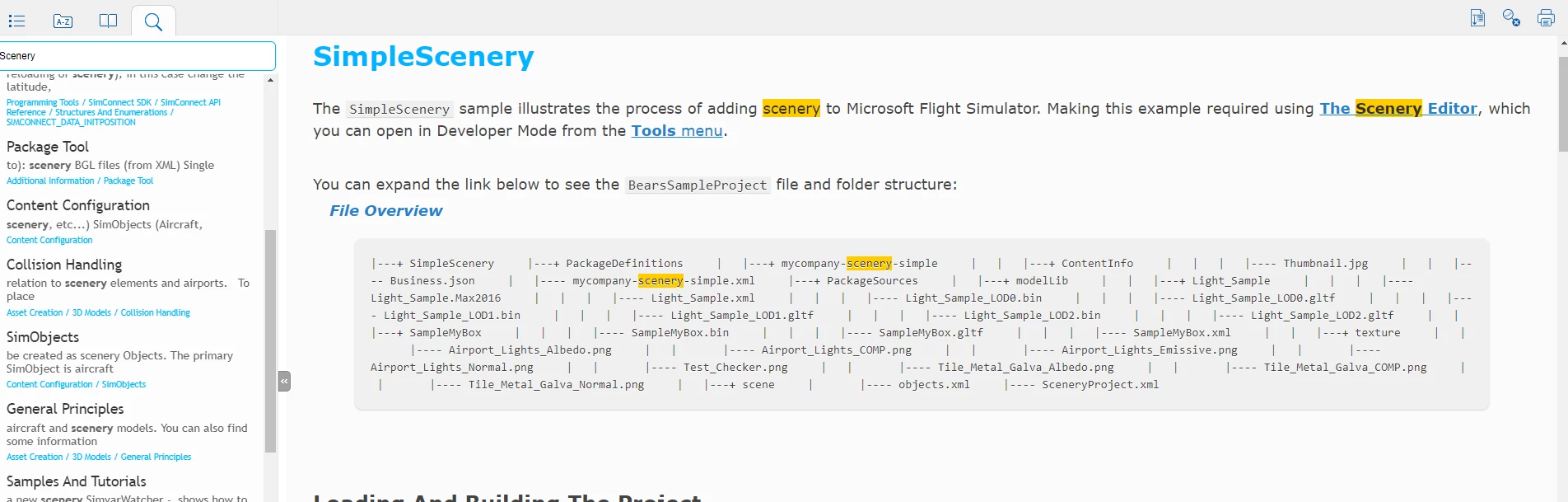
Task: Open the Package Tool search result
Action: (48, 147)
